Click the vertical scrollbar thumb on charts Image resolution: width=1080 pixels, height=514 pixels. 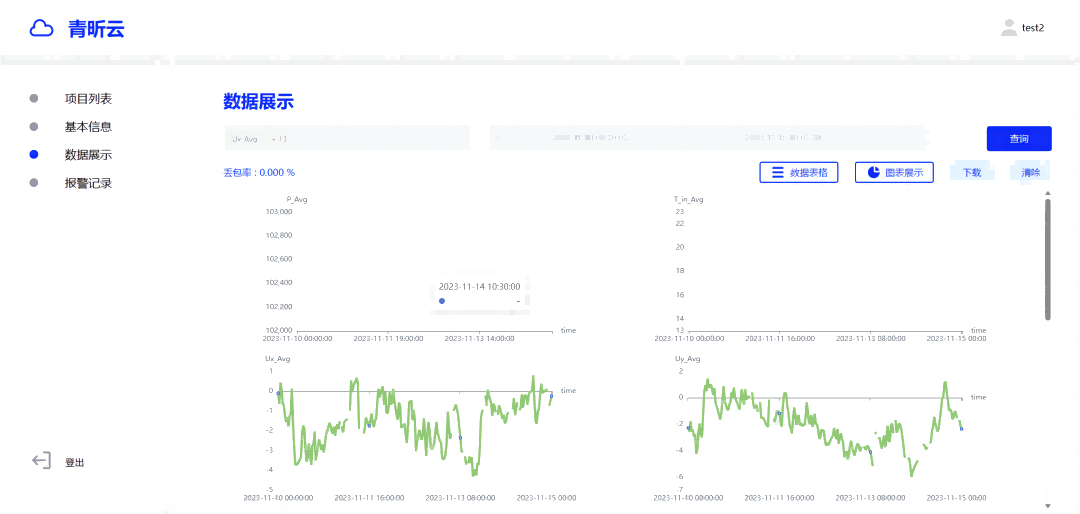1047,258
